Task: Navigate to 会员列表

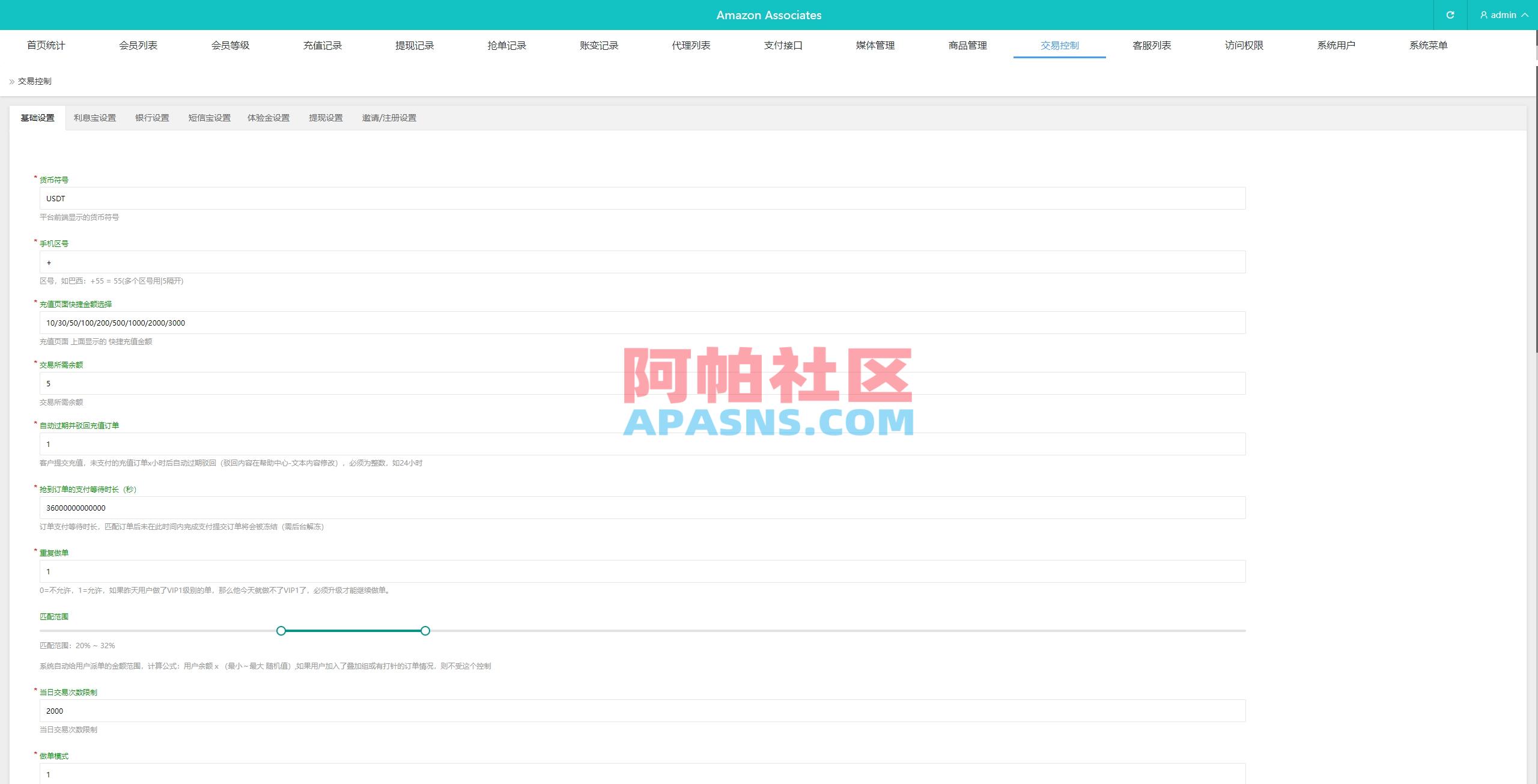Action: pos(138,45)
